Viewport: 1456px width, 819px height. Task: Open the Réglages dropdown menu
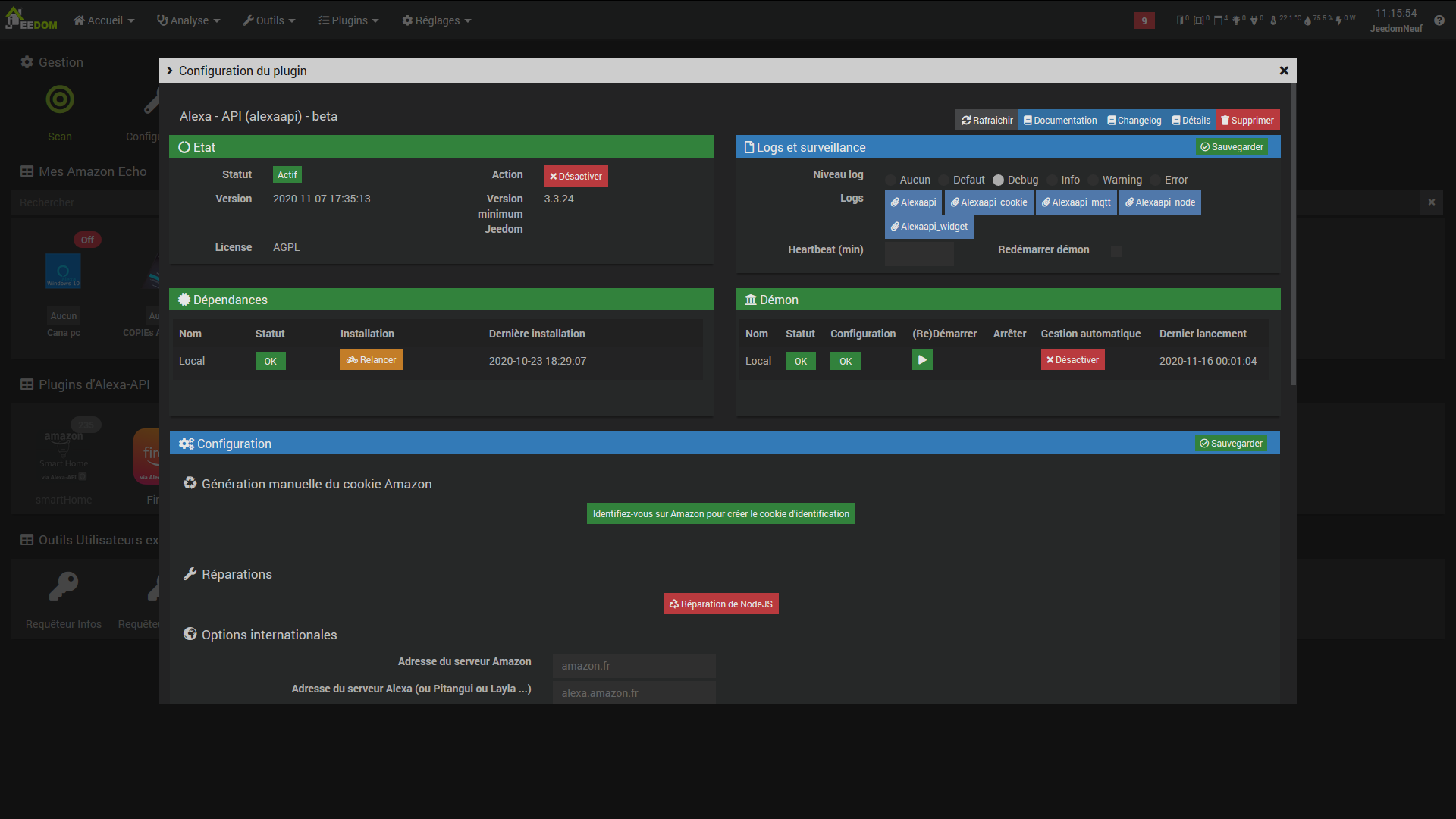(437, 20)
